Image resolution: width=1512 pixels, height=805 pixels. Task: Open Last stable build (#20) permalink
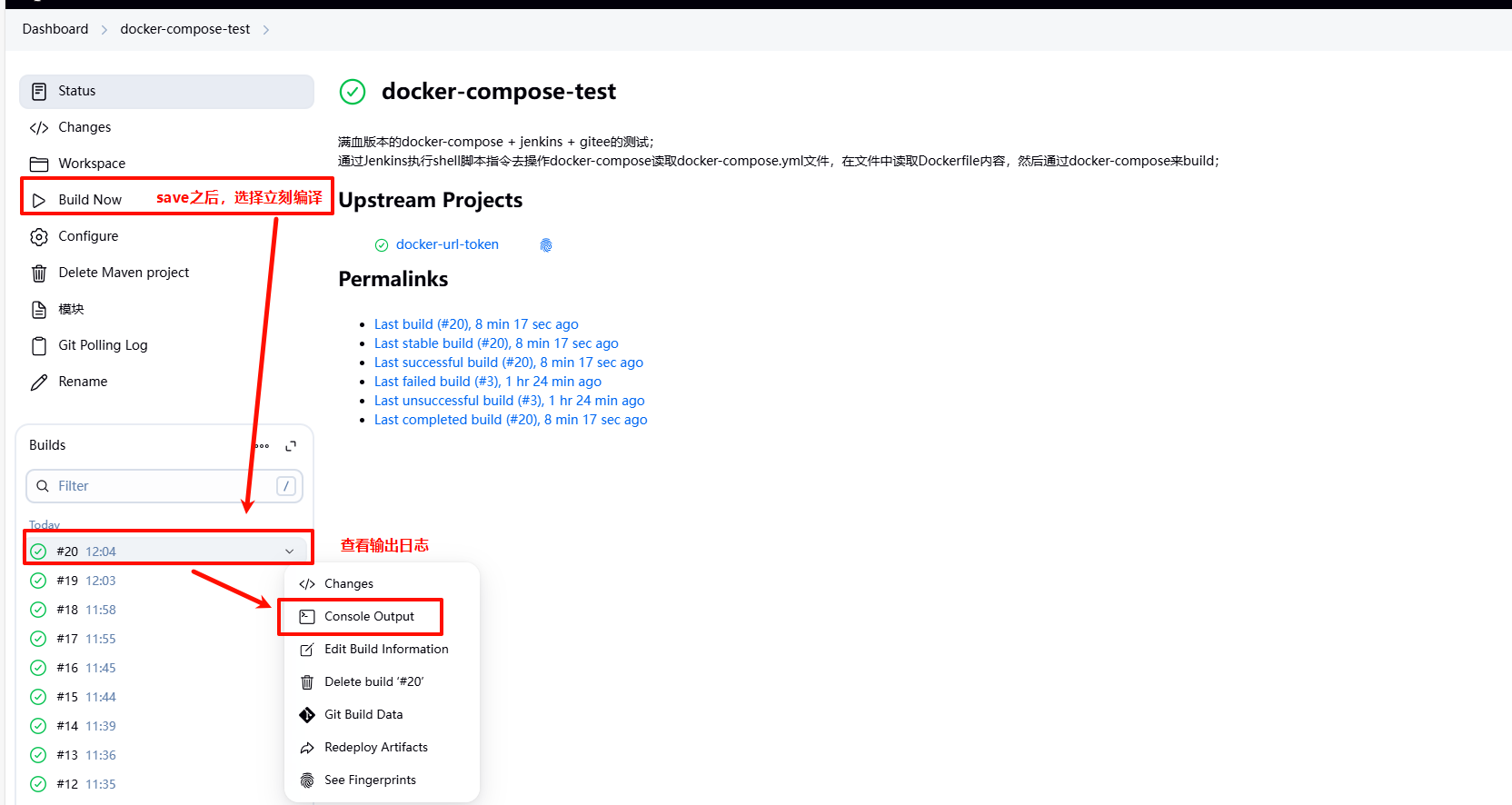pyautogui.click(x=496, y=343)
